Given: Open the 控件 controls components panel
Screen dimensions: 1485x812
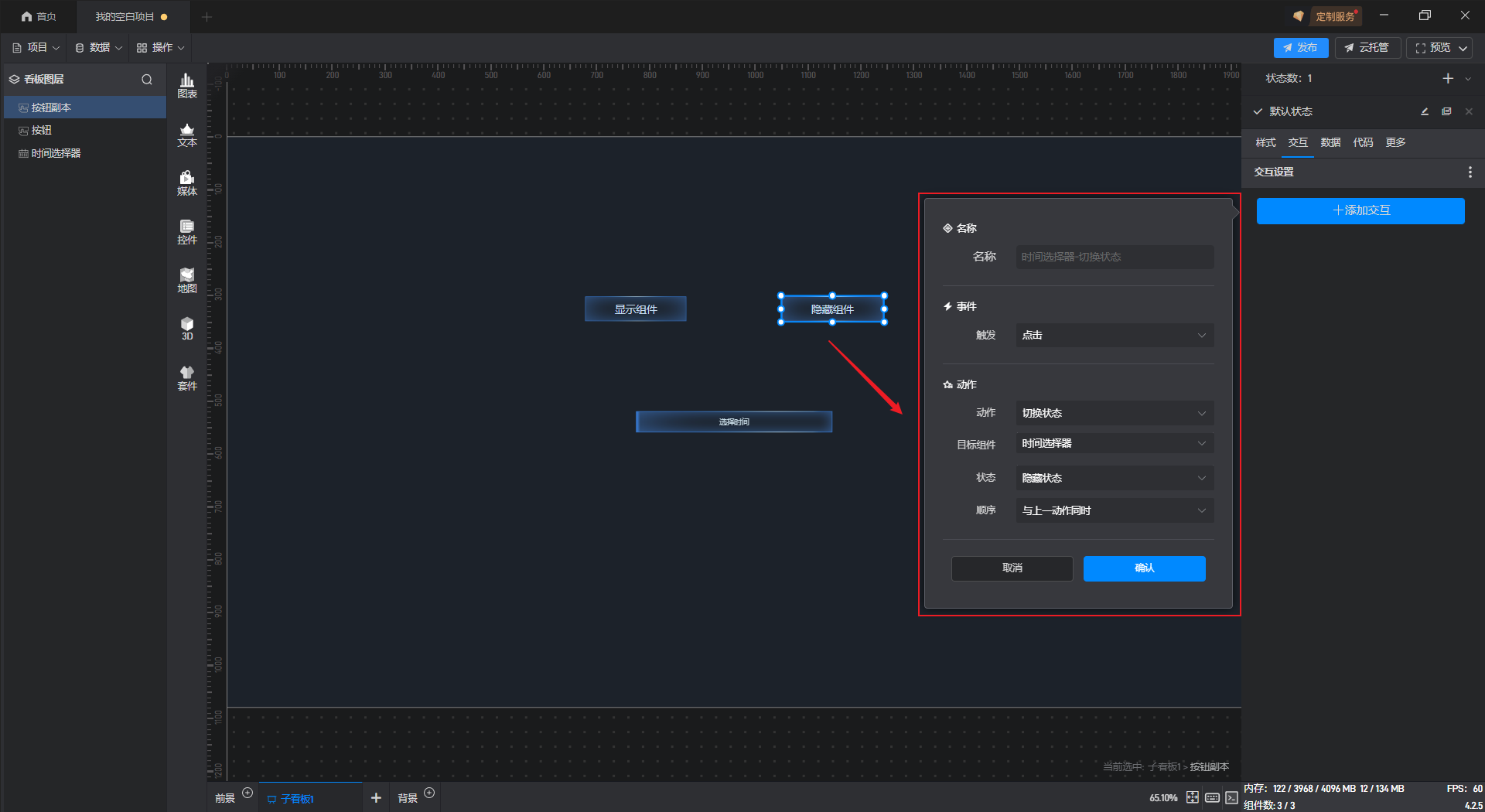Looking at the screenshot, I should pyautogui.click(x=187, y=232).
